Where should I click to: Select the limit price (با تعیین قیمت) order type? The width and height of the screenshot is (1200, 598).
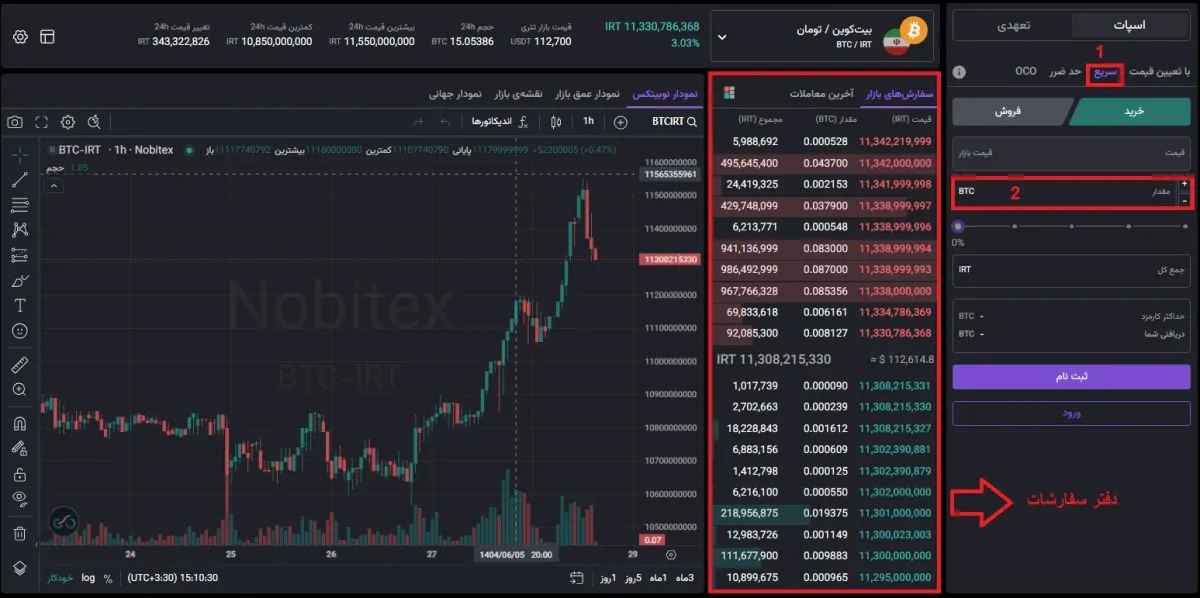pos(1159,72)
